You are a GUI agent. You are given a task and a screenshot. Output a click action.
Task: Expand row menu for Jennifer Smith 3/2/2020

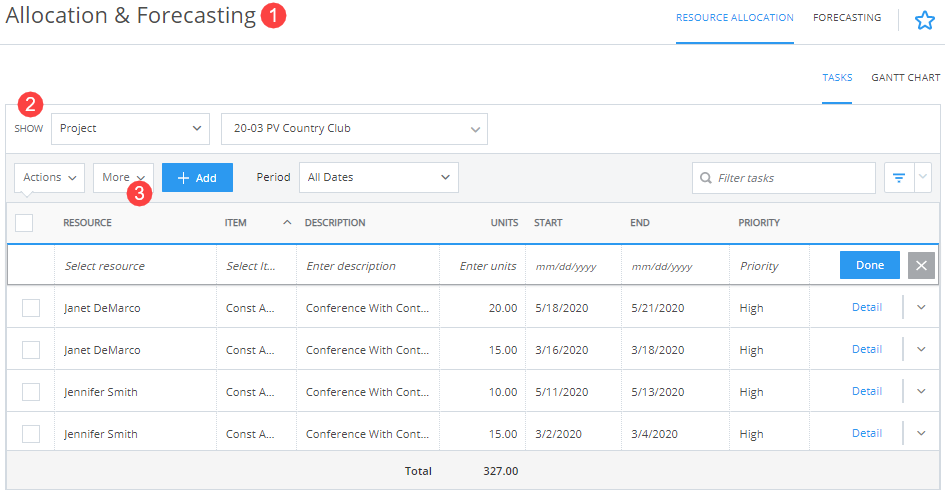pyautogui.click(x=921, y=433)
